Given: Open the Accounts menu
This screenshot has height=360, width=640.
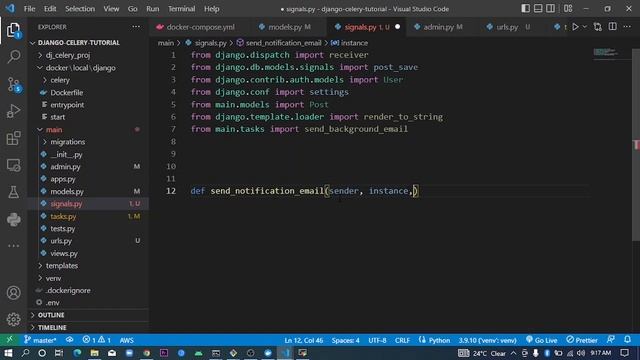Looking at the screenshot, I should (x=13, y=293).
